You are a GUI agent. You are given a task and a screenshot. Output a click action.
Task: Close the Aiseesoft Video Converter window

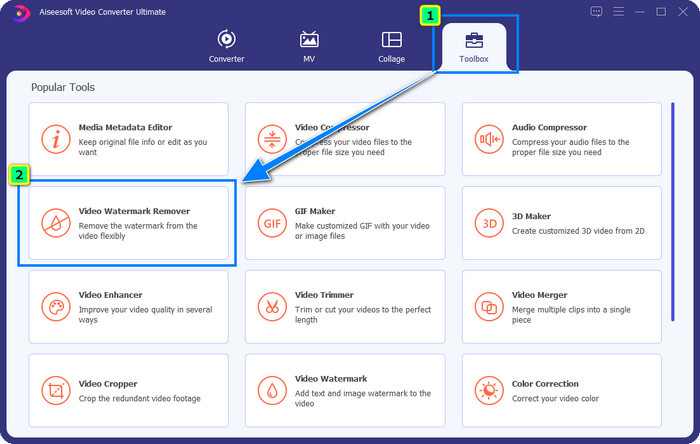point(683,12)
